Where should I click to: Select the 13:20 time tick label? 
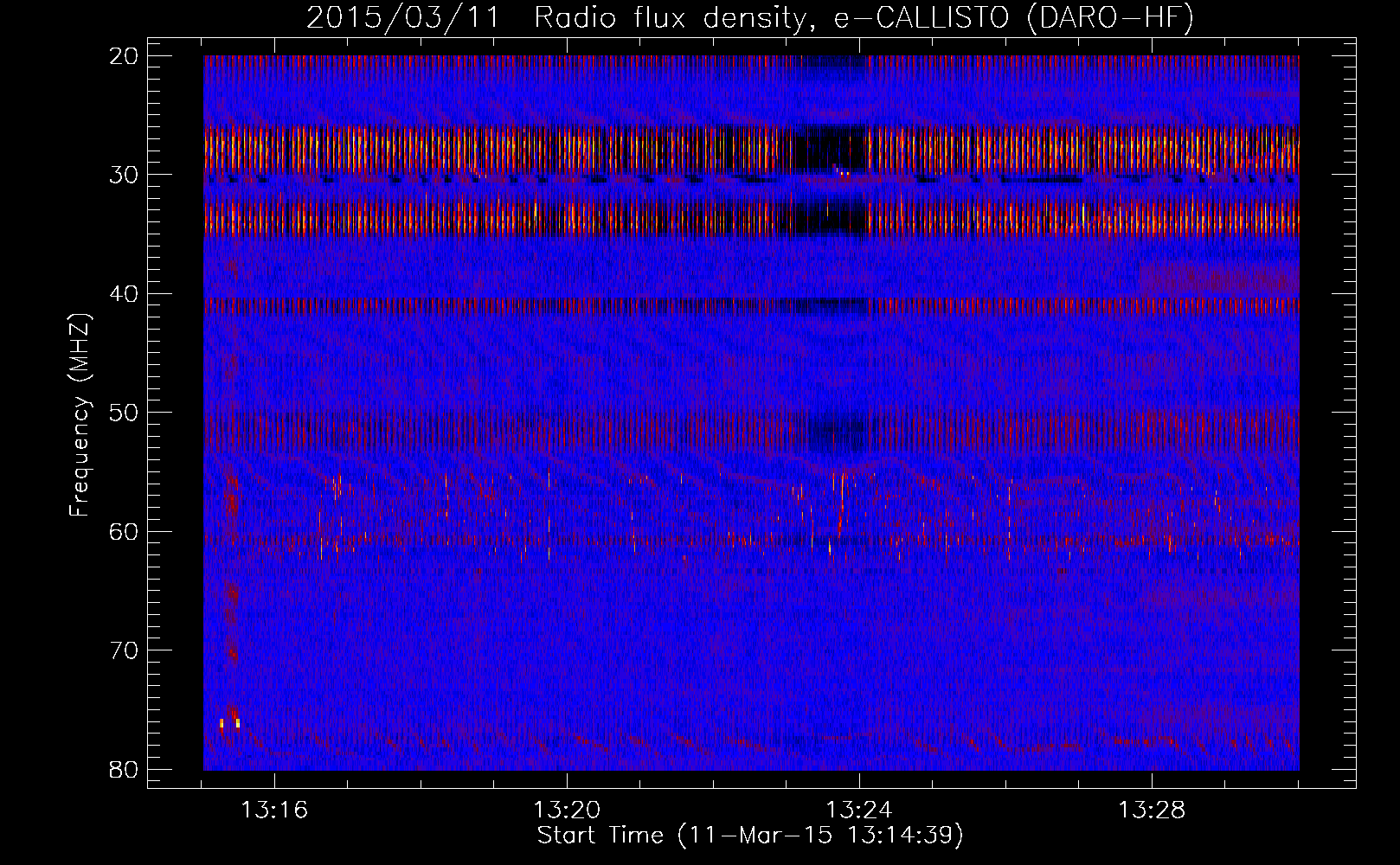[x=567, y=811]
